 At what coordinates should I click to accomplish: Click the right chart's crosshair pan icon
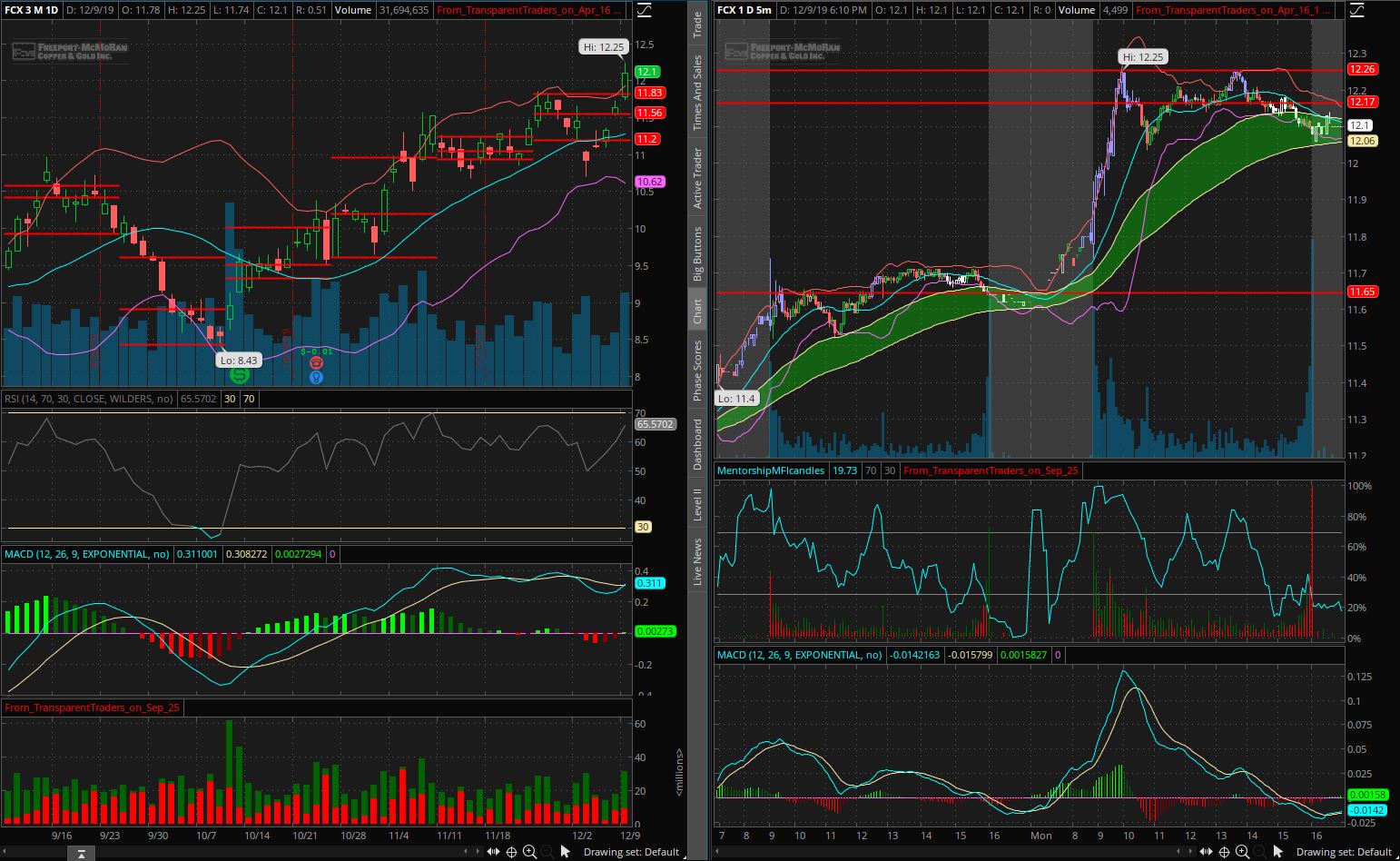(1224, 851)
